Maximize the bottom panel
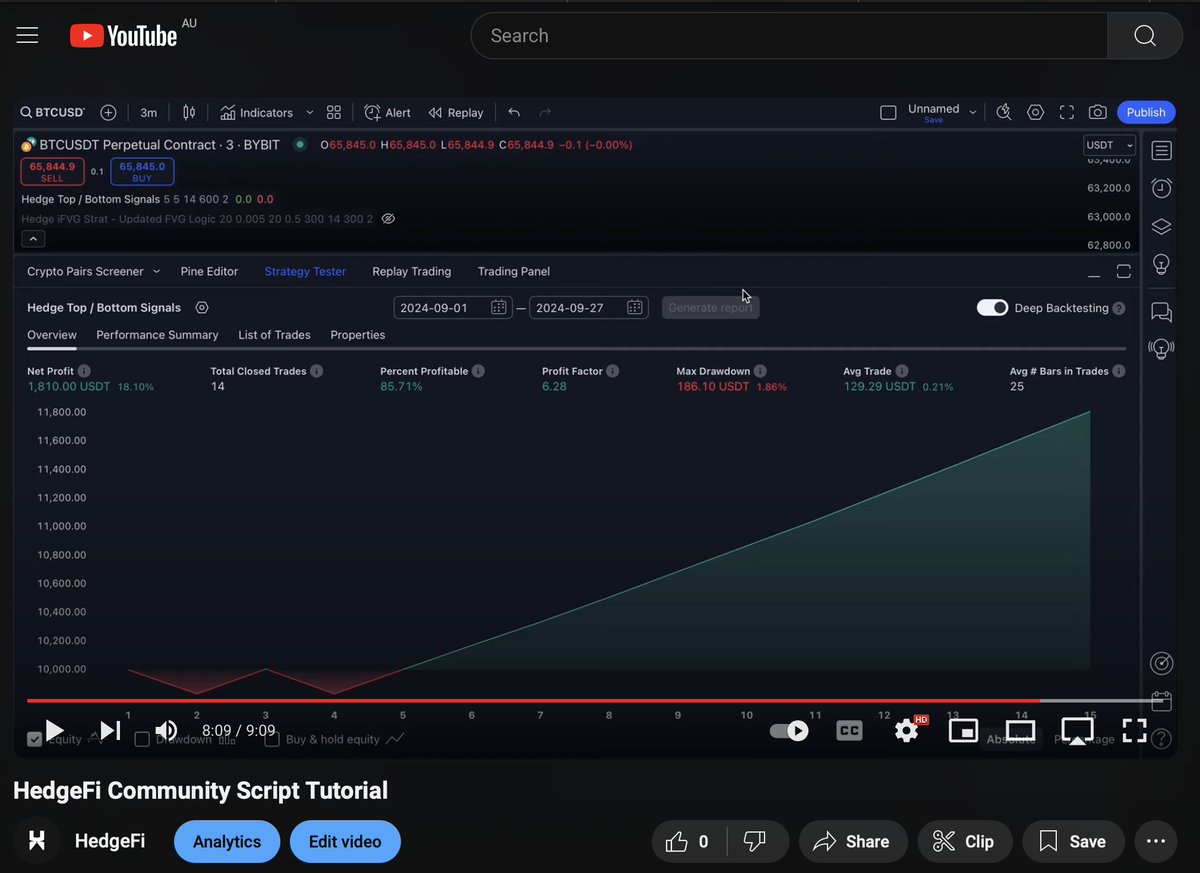1200x873 pixels. [x=1123, y=272]
